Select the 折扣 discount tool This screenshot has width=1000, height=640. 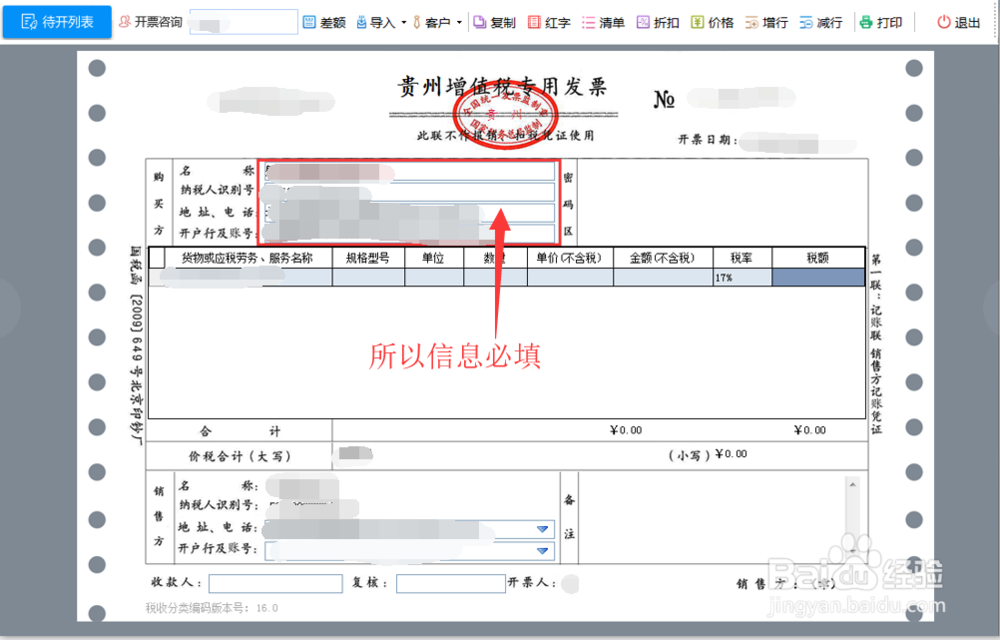(658, 21)
